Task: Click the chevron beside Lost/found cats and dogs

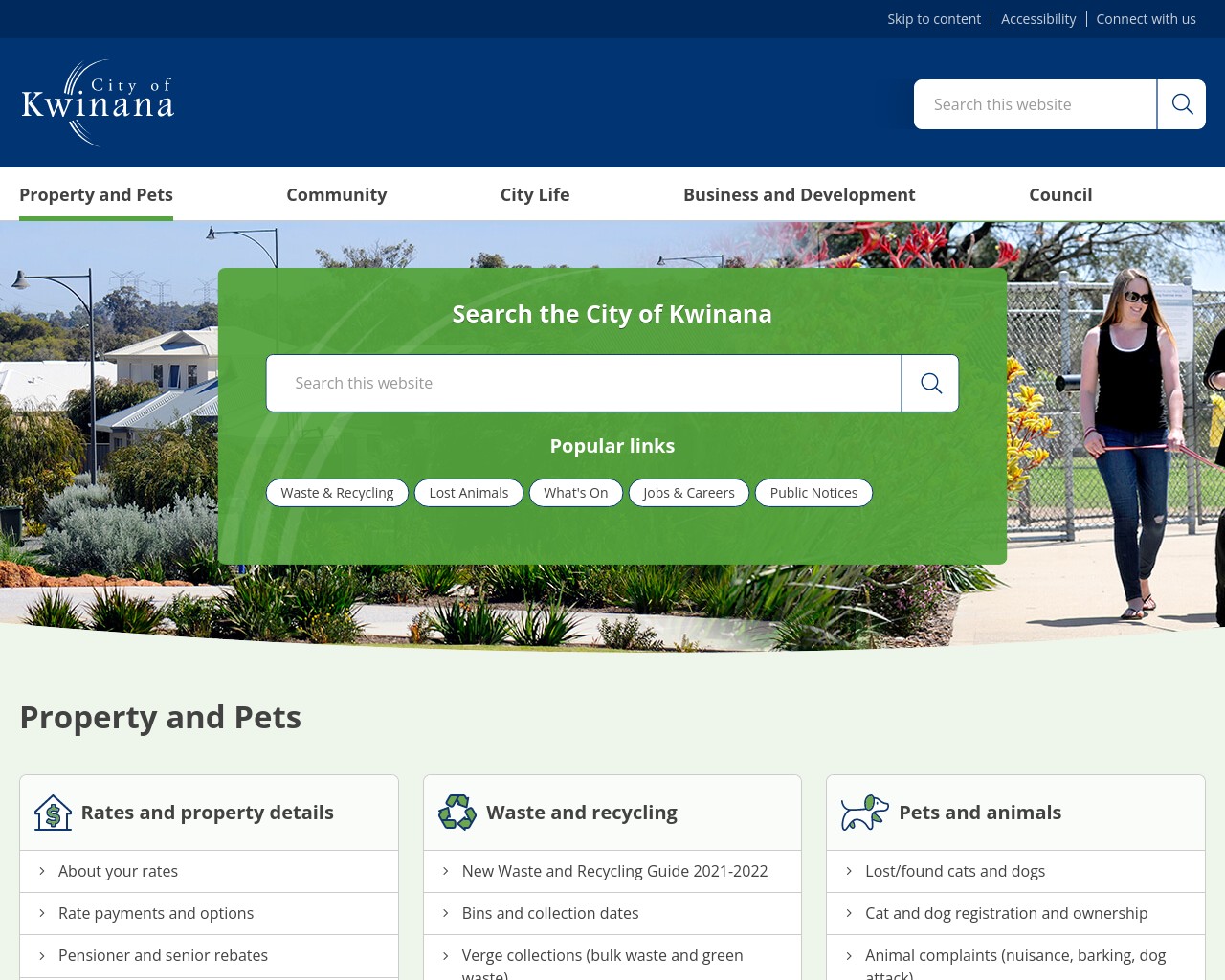Action: coord(849,871)
